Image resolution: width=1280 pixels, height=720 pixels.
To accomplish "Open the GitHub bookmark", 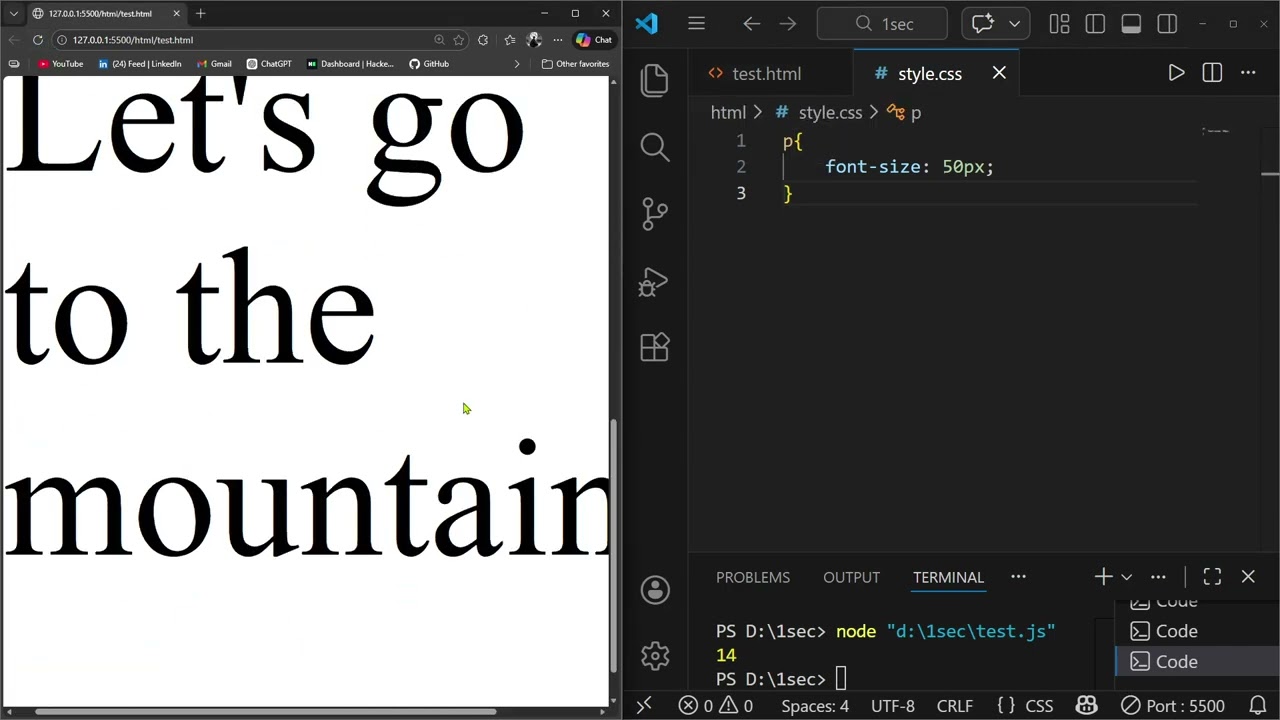I will (x=428, y=64).
